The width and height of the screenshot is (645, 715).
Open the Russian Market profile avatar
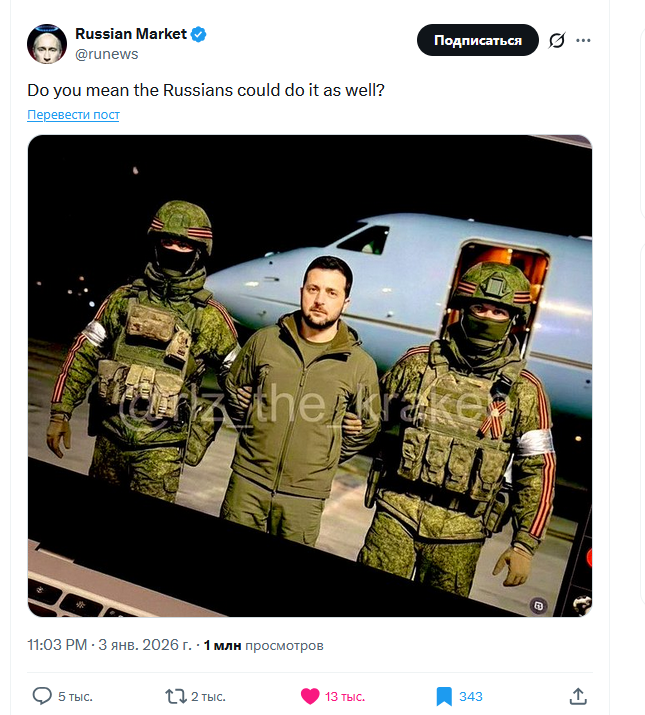click(x=45, y=41)
